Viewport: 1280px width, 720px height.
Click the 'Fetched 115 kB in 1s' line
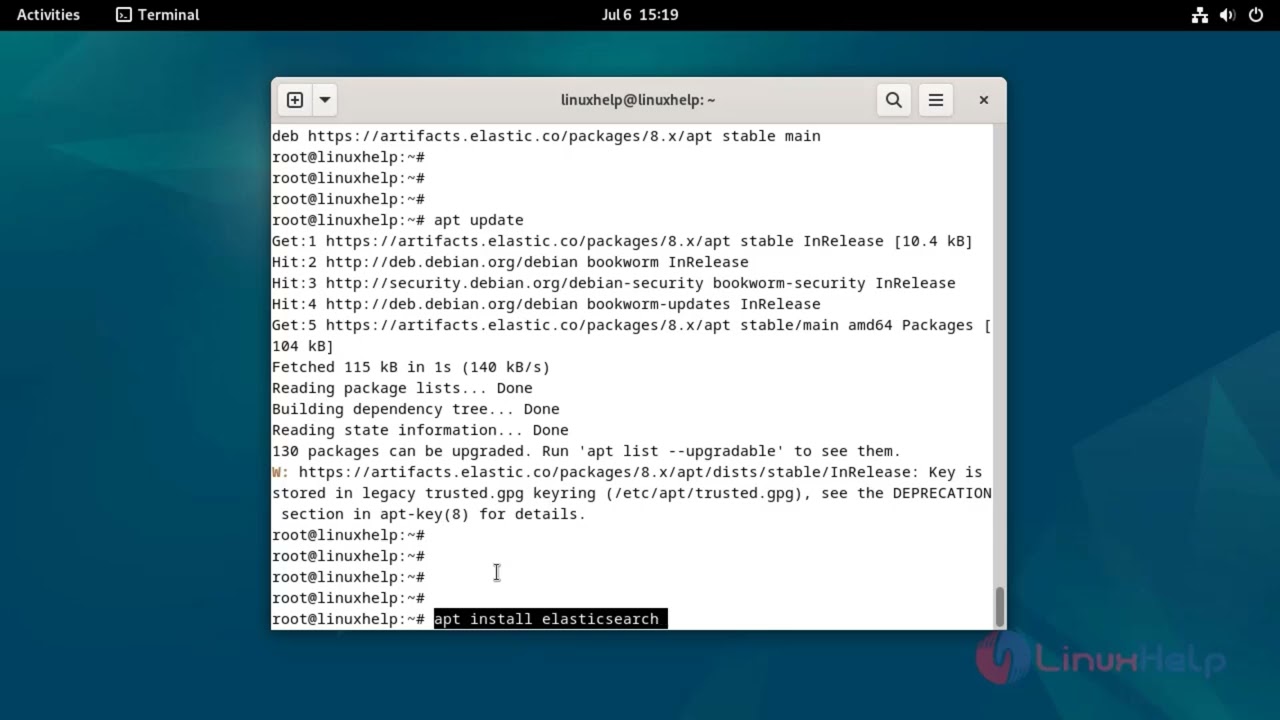(x=411, y=367)
